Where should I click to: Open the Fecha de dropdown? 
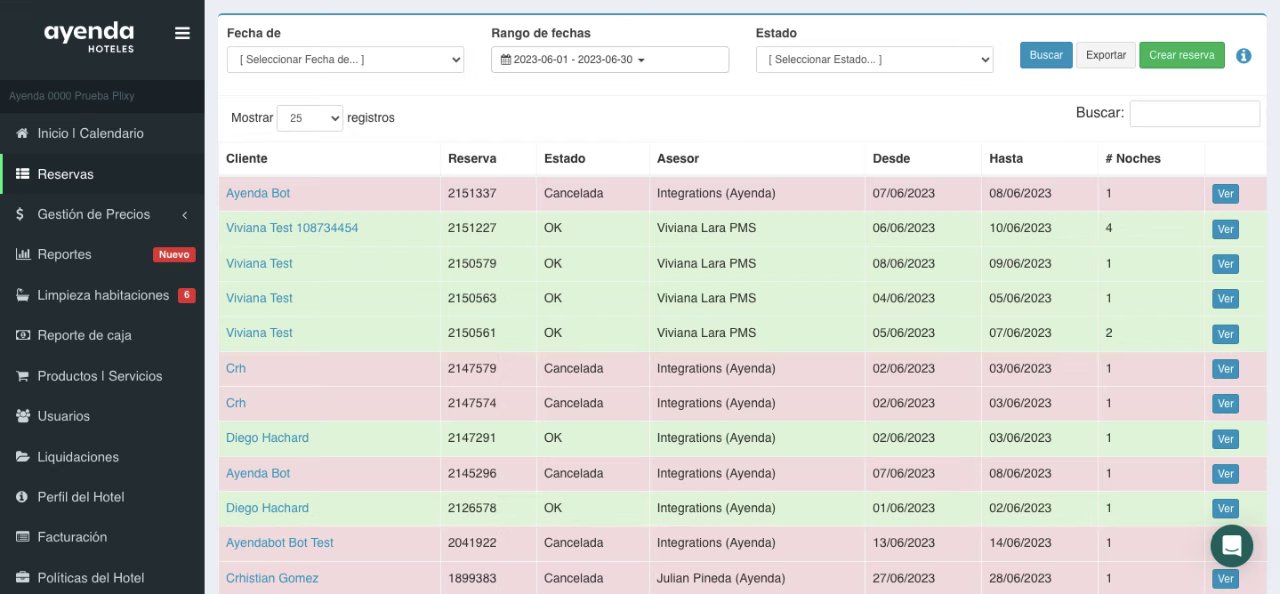tap(345, 60)
